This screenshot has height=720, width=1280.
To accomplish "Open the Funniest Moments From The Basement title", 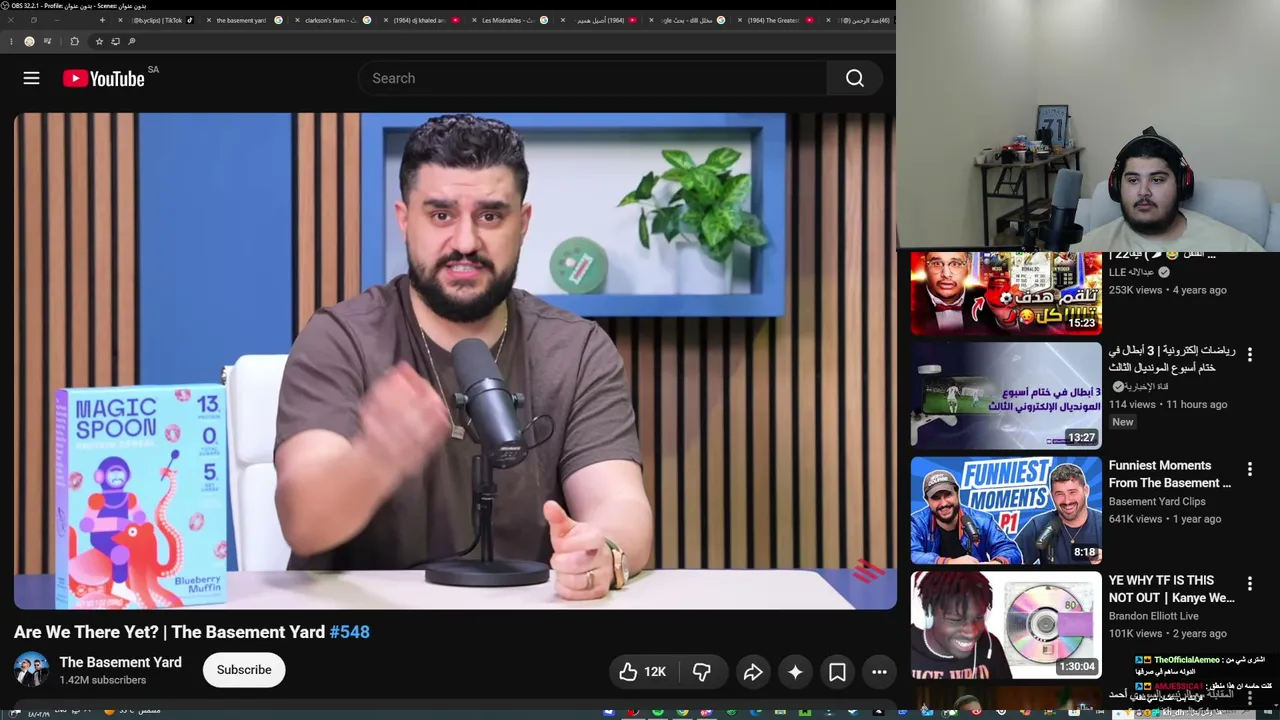I will click(x=1170, y=474).
